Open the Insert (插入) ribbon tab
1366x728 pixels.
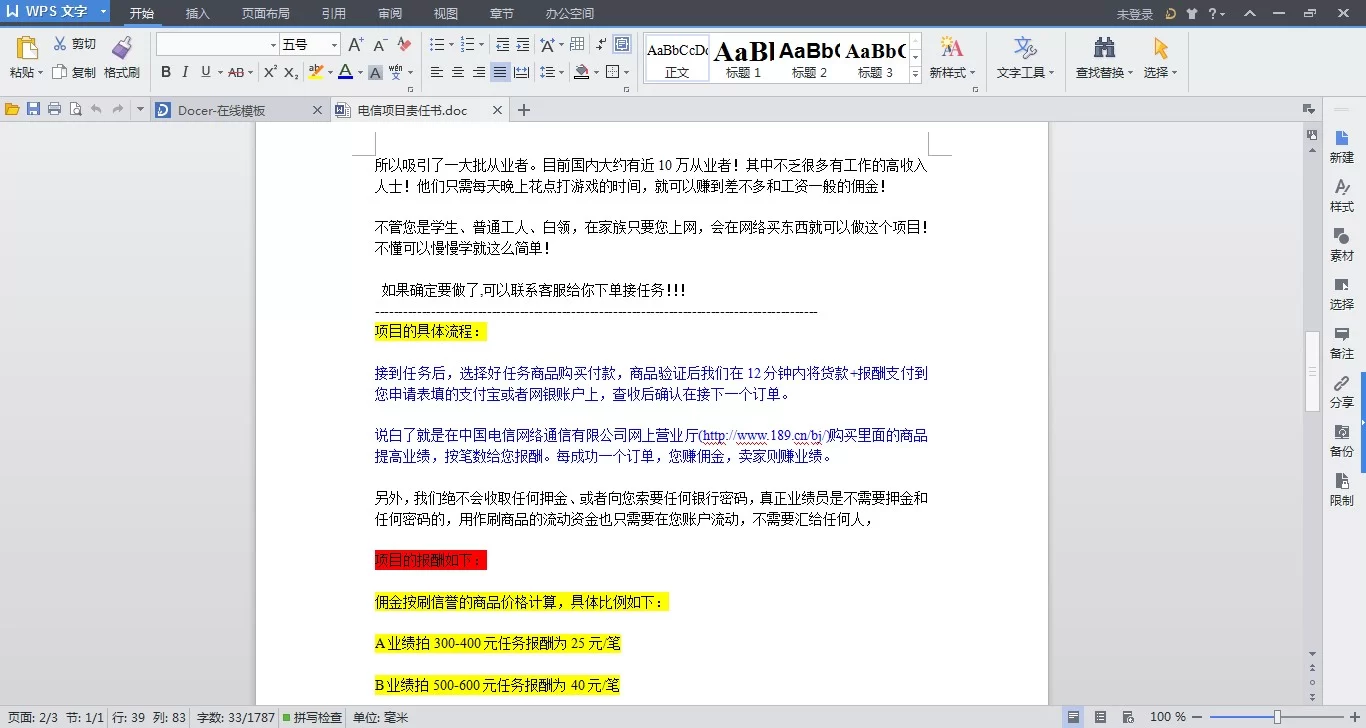(x=198, y=14)
